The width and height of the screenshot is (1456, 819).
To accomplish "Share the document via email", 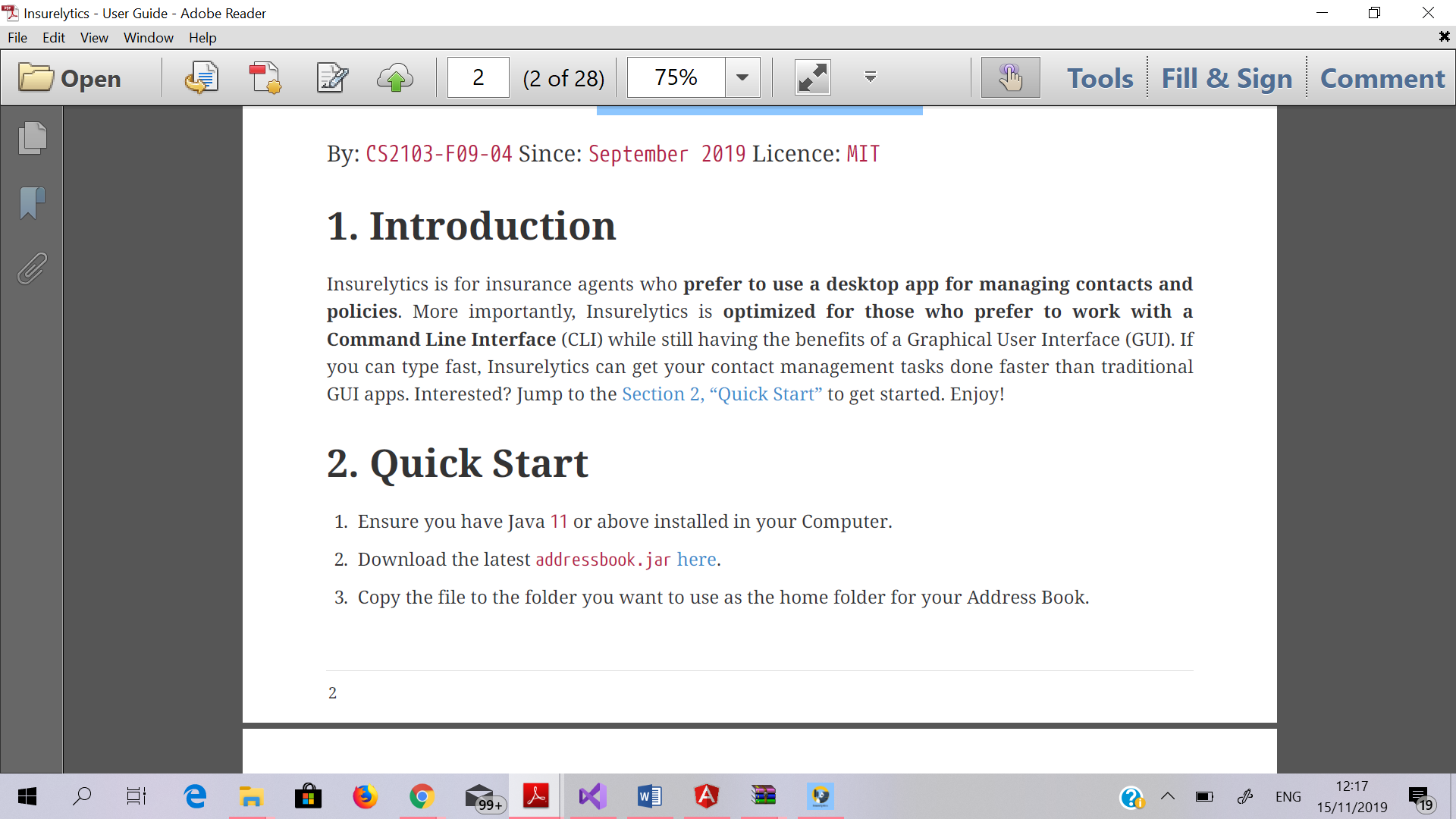I will point(201,77).
